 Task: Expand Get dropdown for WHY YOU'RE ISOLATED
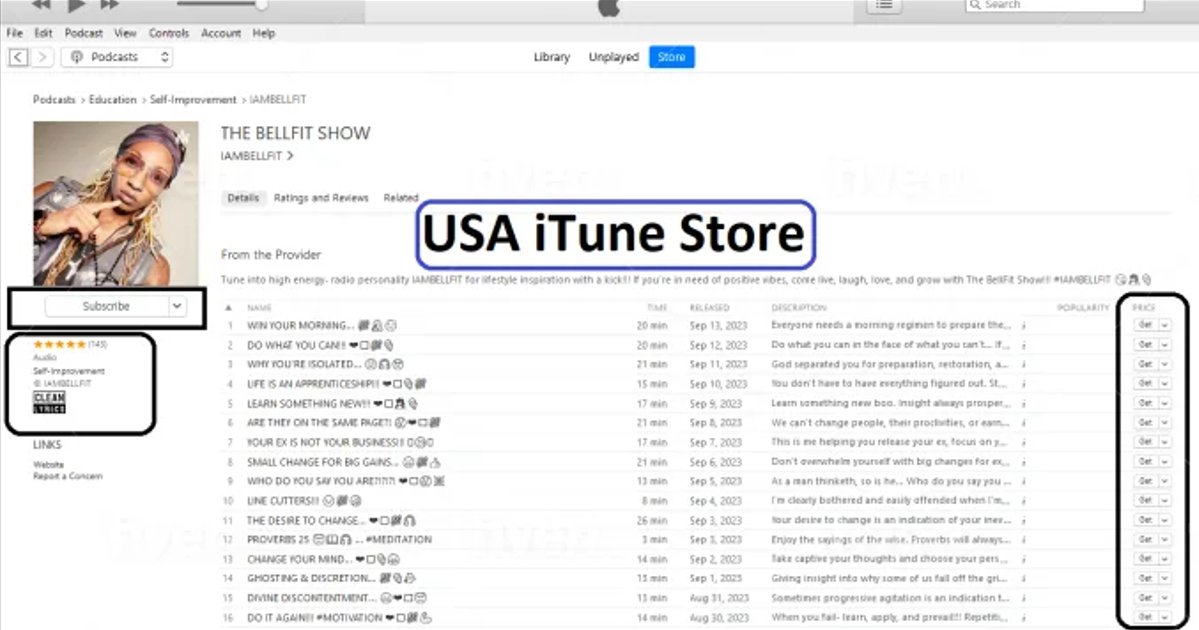click(x=1165, y=364)
